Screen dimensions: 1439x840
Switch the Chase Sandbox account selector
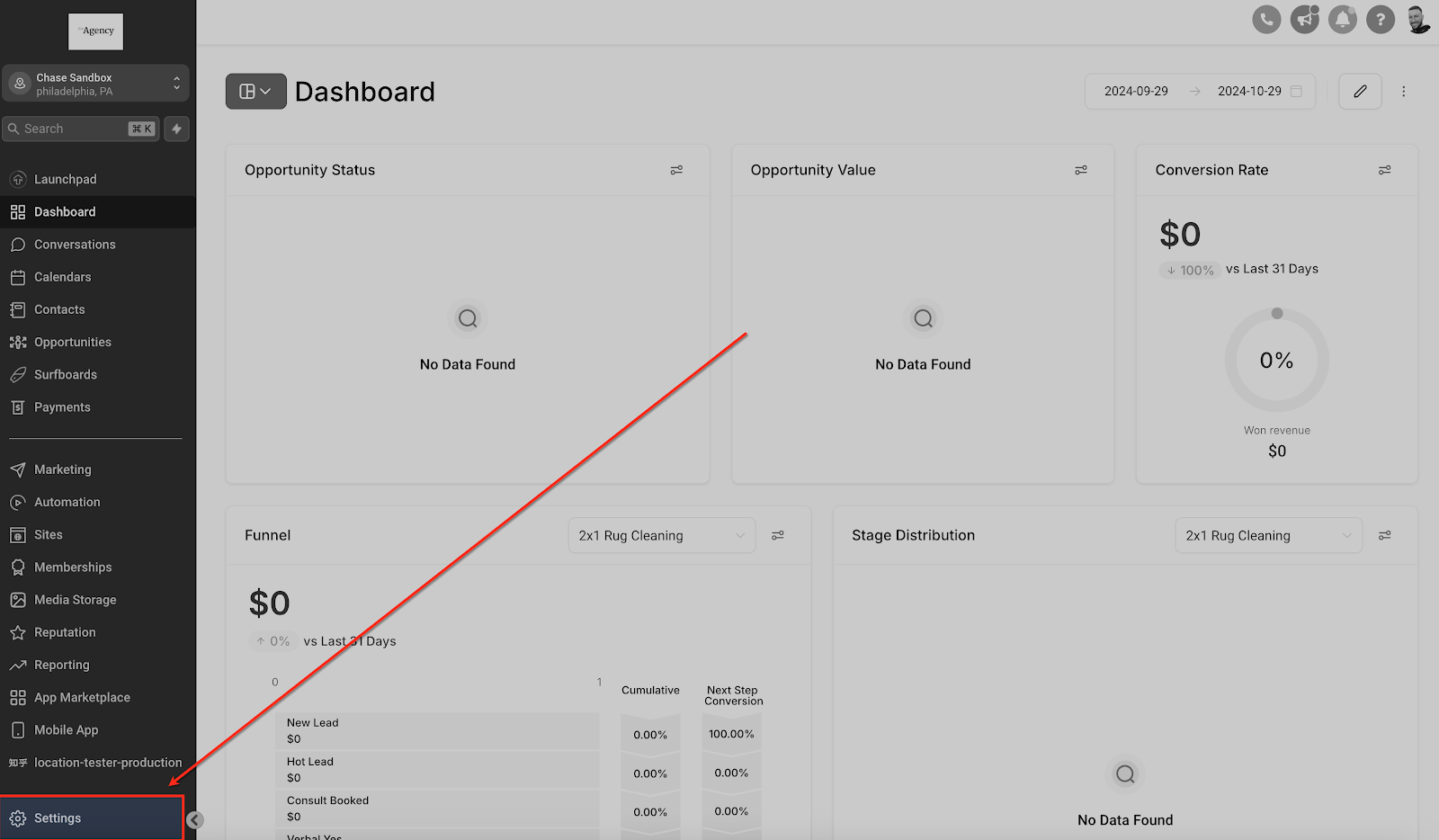tap(95, 84)
